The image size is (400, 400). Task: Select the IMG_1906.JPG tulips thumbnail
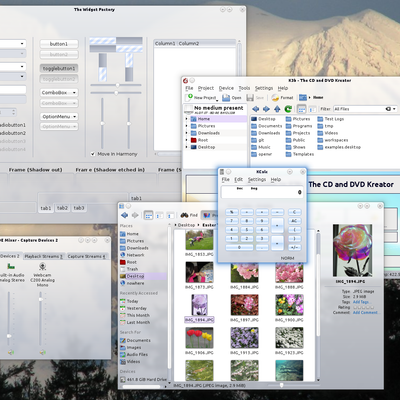(199, 338)
